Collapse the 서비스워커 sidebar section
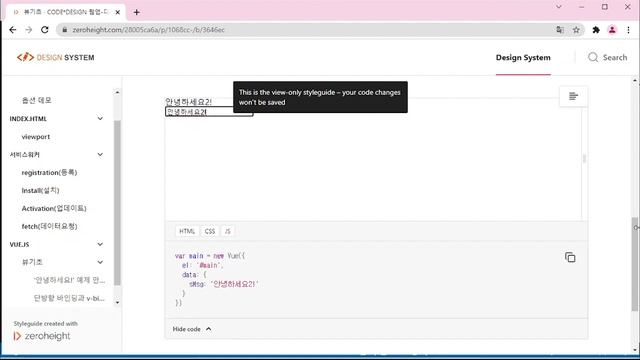This screenshot has height=360, width=640. click(x=100, y=155)
